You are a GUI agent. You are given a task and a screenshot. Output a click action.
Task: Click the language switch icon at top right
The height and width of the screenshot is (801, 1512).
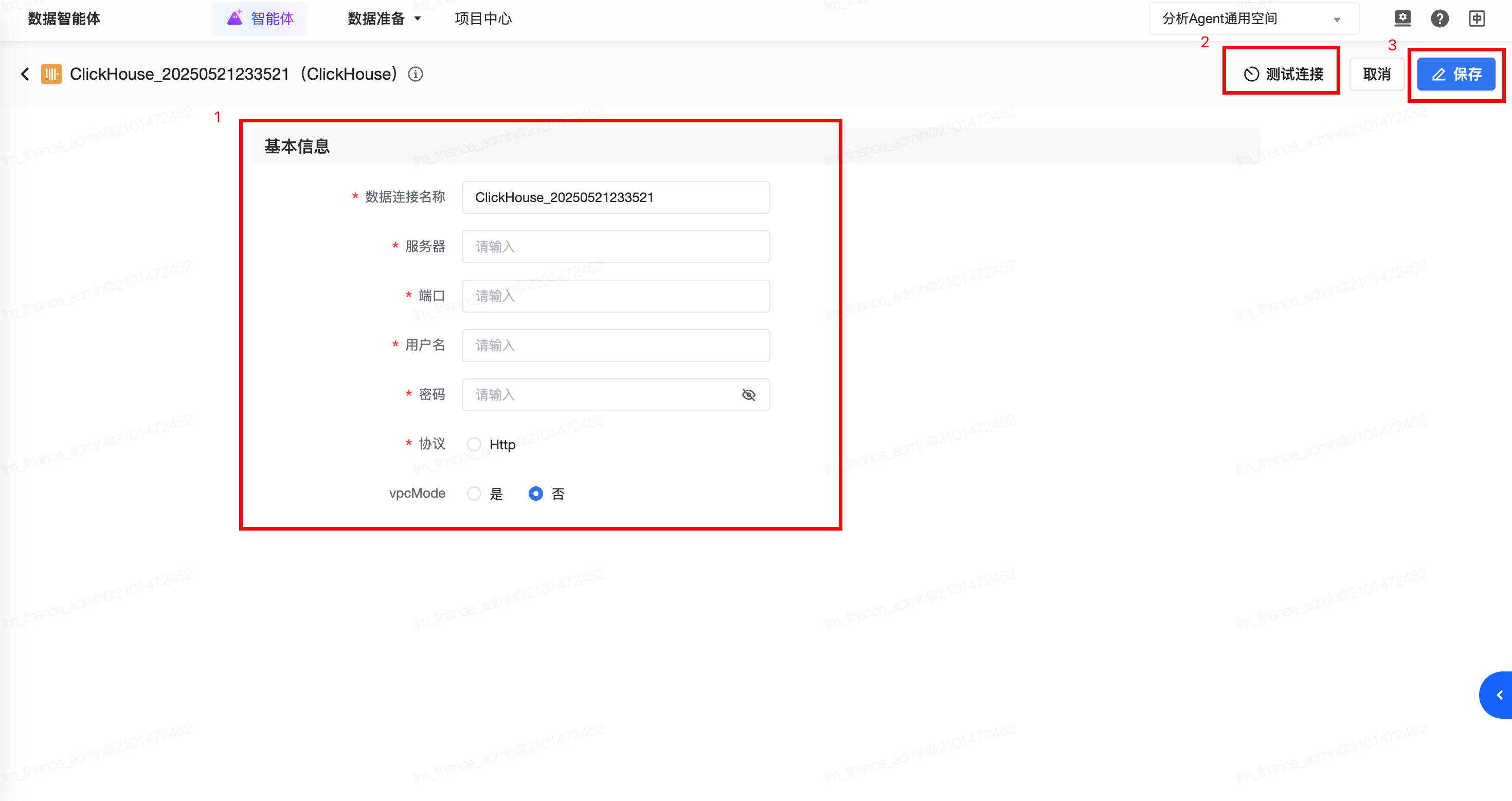(1477, 18)
